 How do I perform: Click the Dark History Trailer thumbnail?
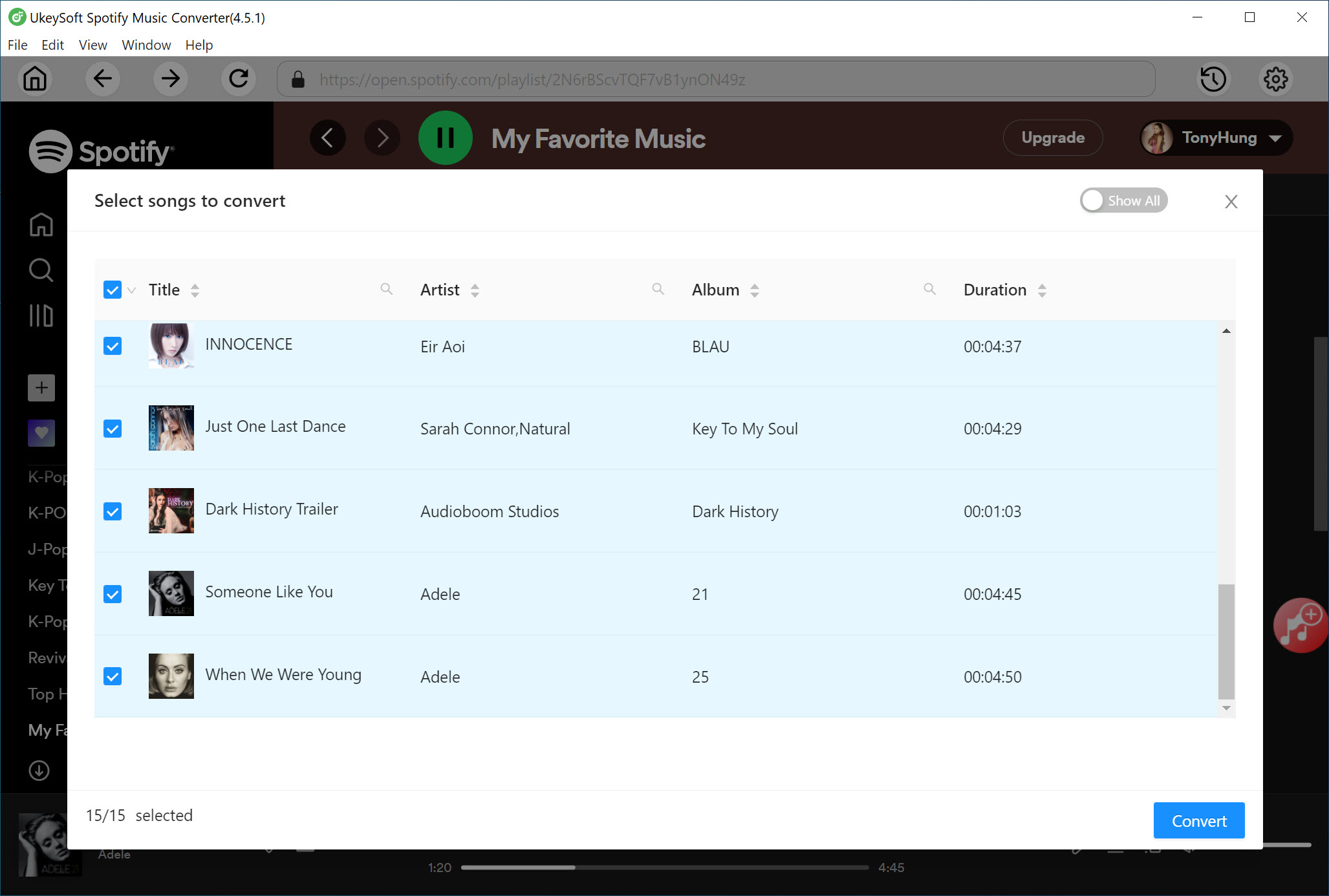point(171,510)
